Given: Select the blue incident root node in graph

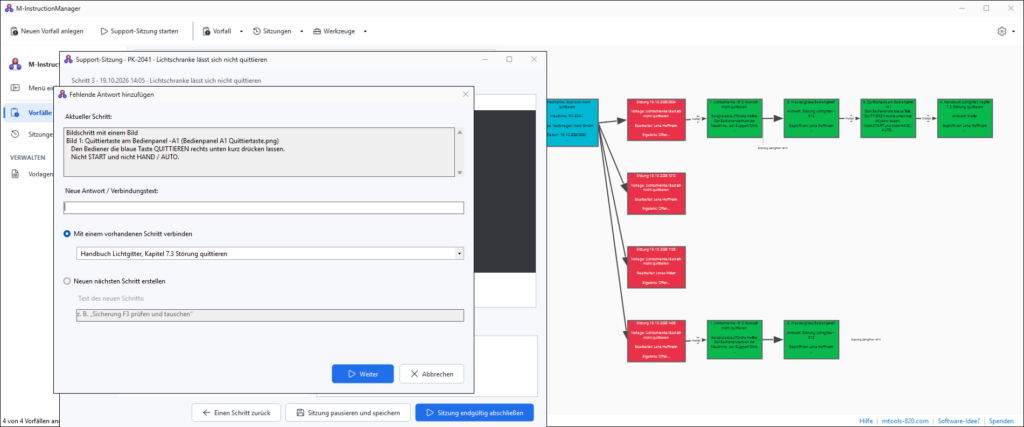Looking at the screenshot, I should pos(573,122).
